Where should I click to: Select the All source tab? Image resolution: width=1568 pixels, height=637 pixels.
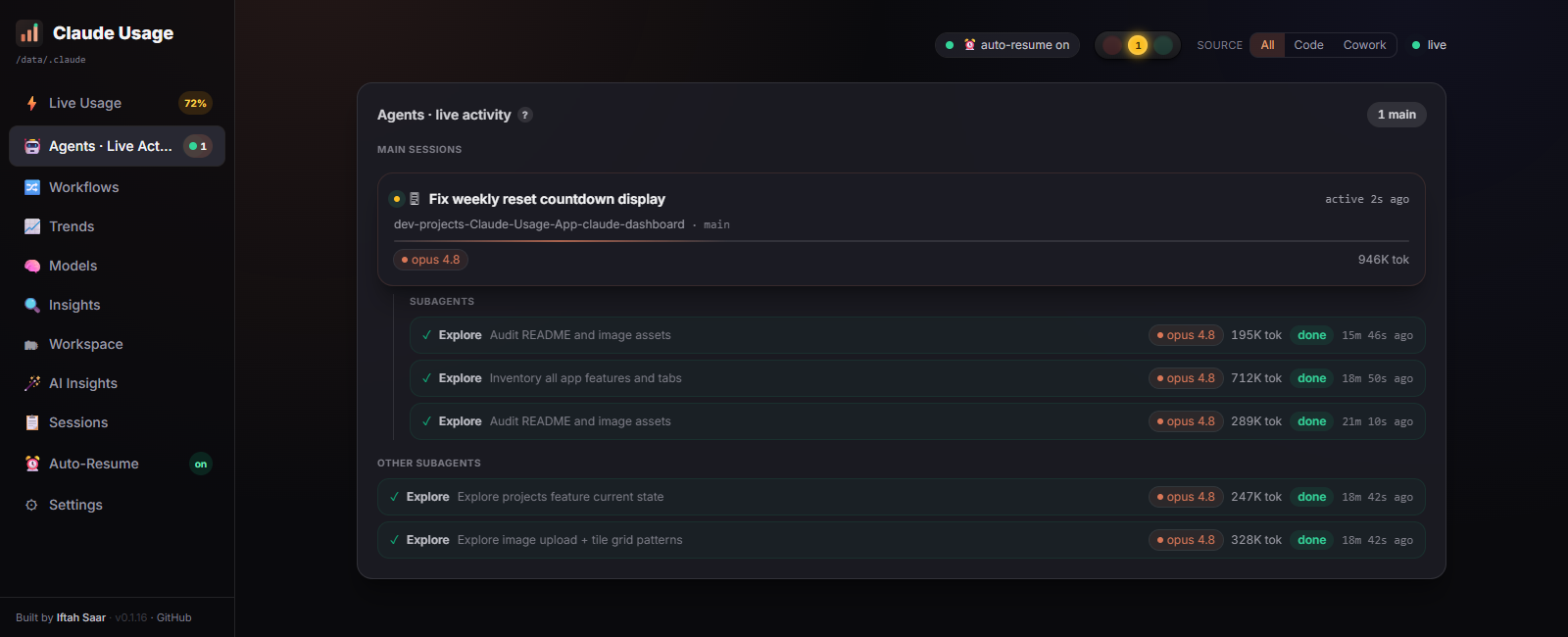1267,45
